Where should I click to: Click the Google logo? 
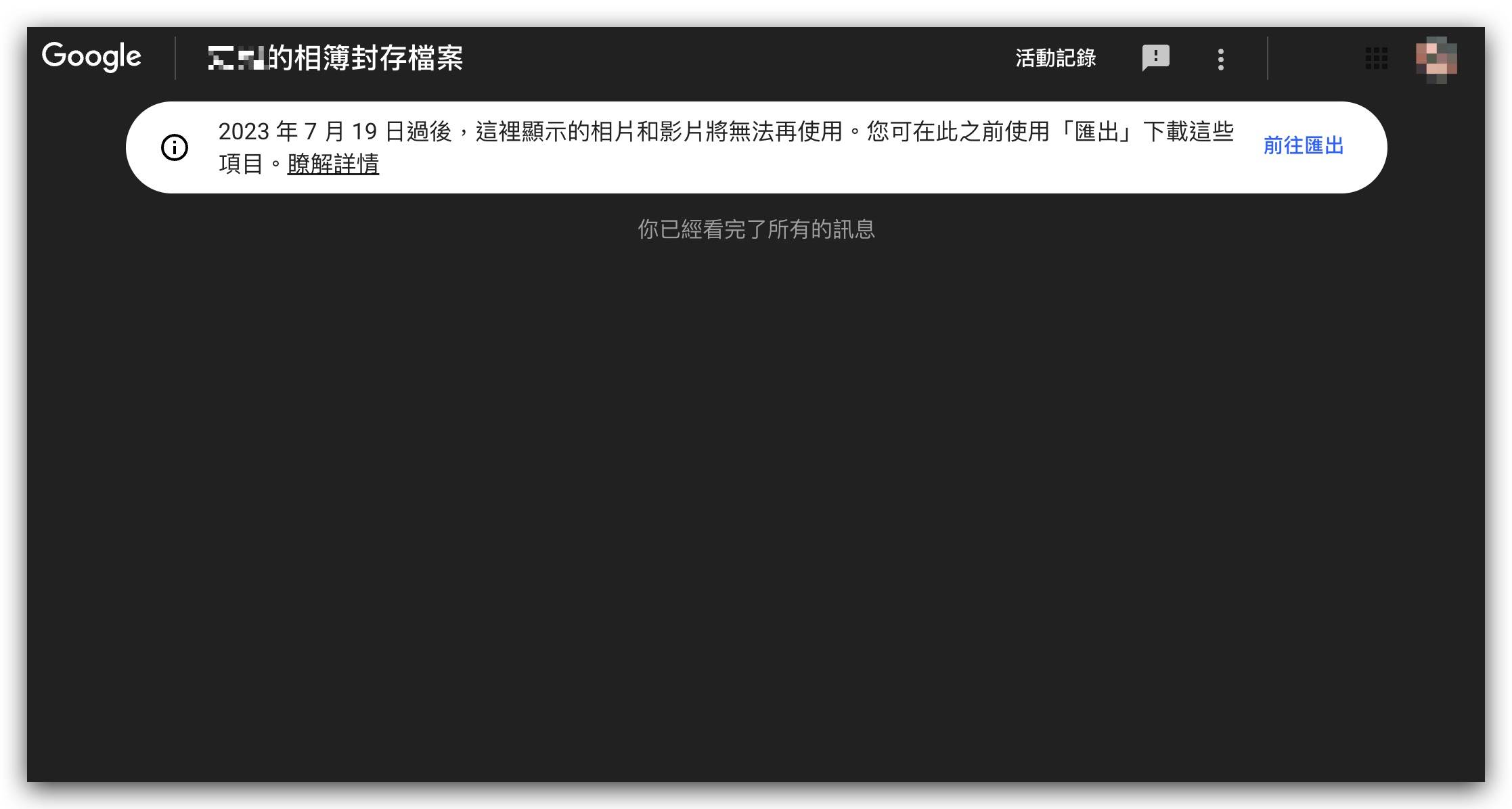91,57
